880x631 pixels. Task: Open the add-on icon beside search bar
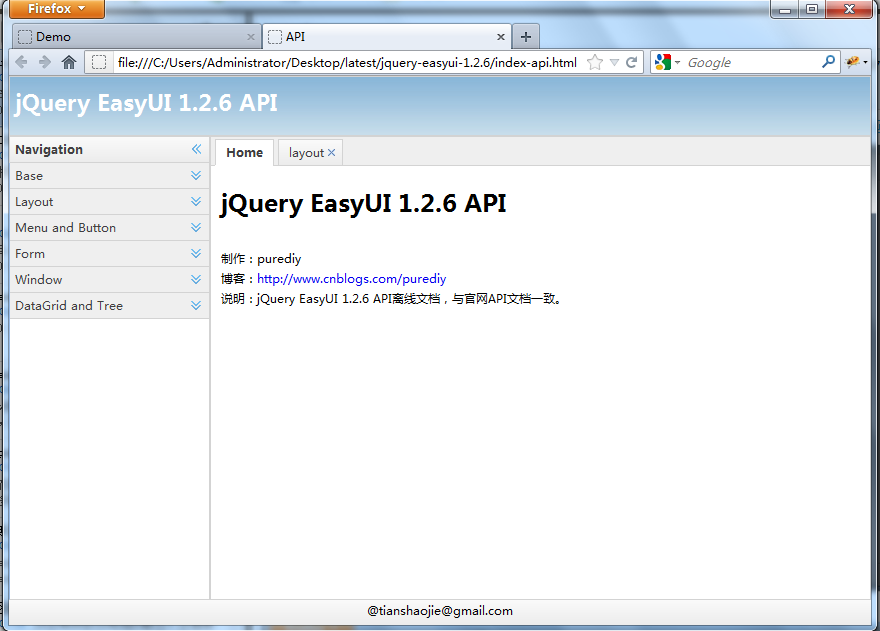(852, 62)
